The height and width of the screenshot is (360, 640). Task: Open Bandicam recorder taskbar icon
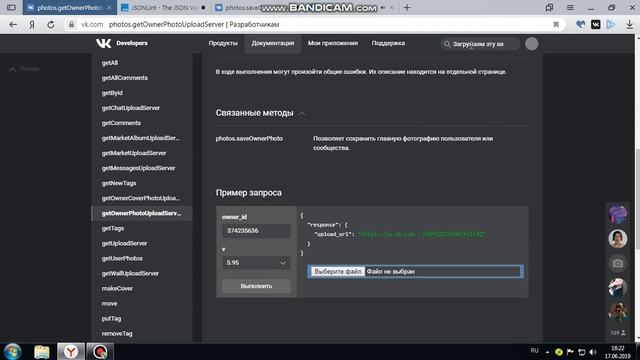(x=100, y=351)
